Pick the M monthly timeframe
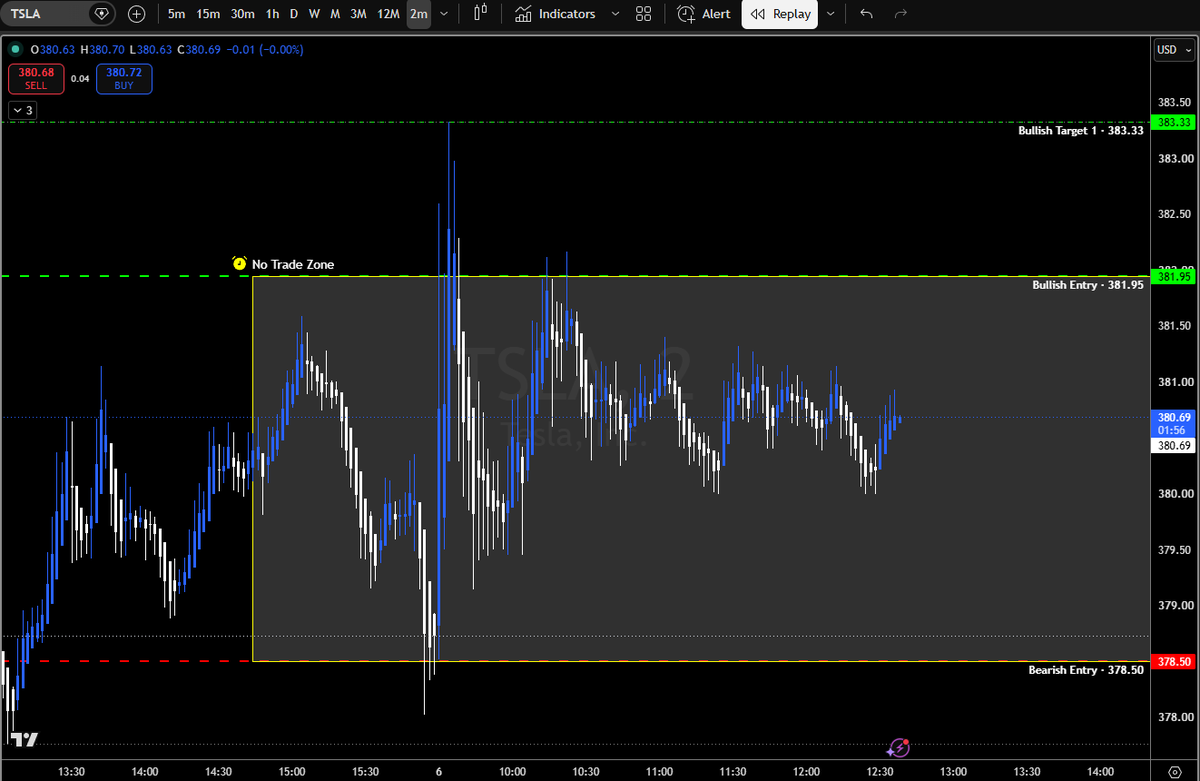The image size is (1200, 781). coord(334,14)
